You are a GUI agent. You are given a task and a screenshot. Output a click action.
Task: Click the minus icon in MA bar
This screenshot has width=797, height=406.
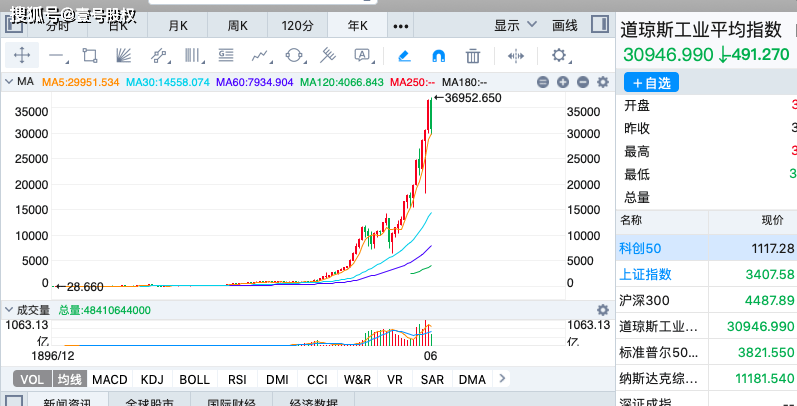coord(583,82)
